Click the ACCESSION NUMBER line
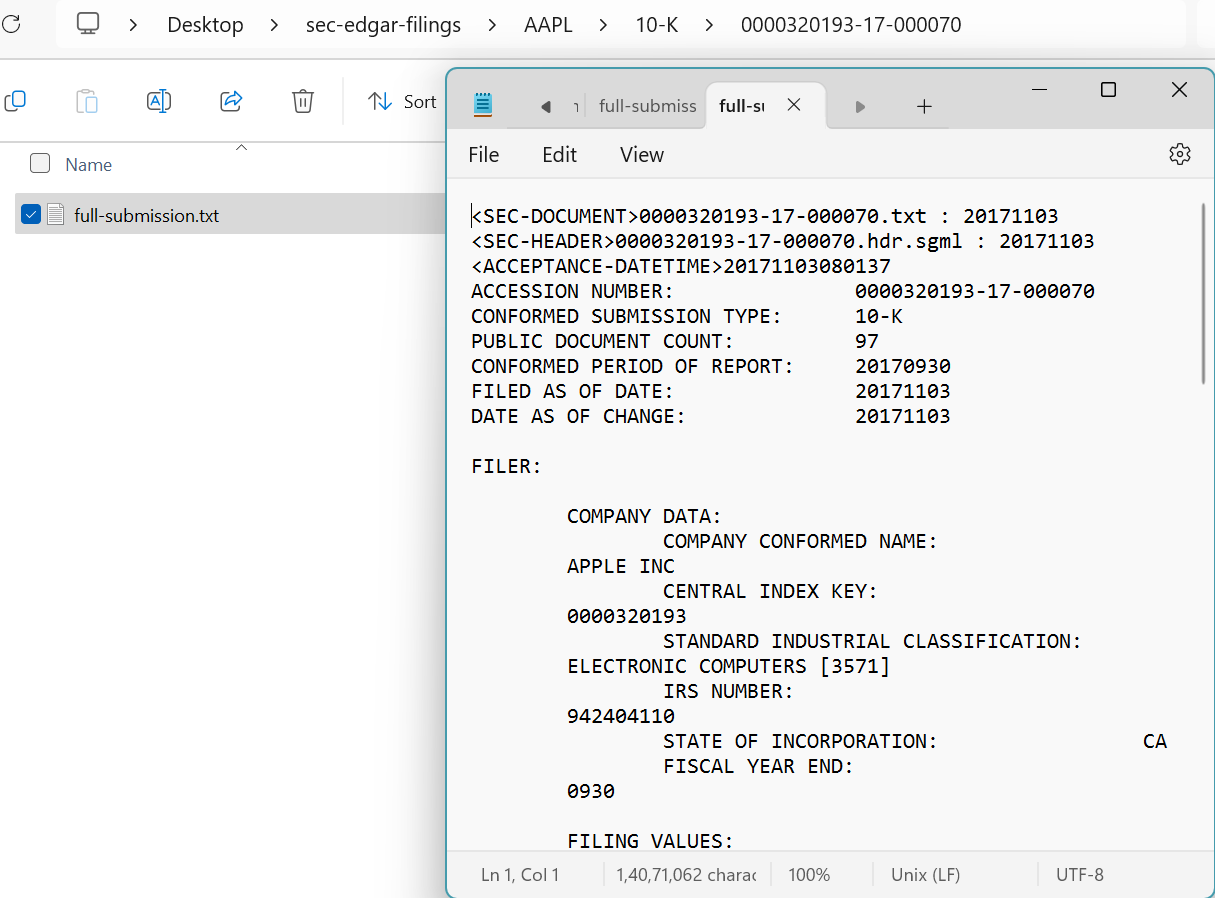The width and height of the screenshot is (1215, 898). click(783, 291)
